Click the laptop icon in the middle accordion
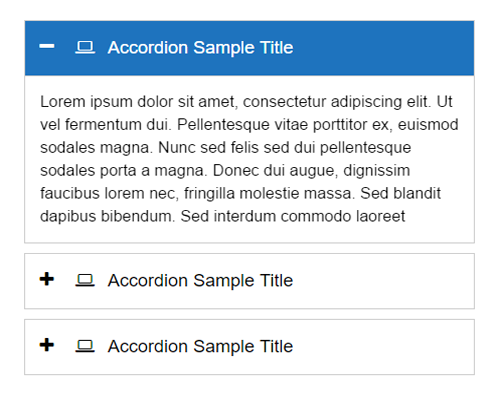Image resolution: width=500 pixels, height=400 pixels. 85,280
